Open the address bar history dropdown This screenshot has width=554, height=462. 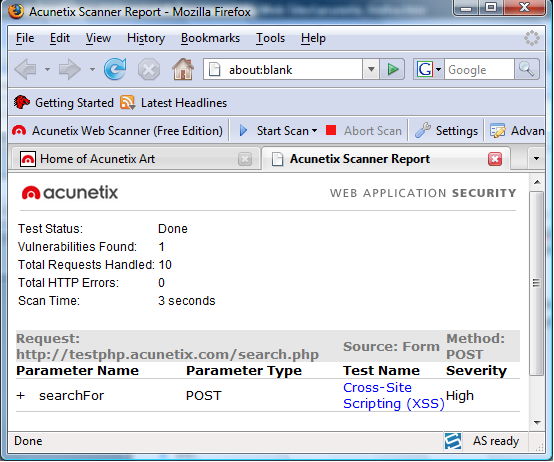coord(371,69)
